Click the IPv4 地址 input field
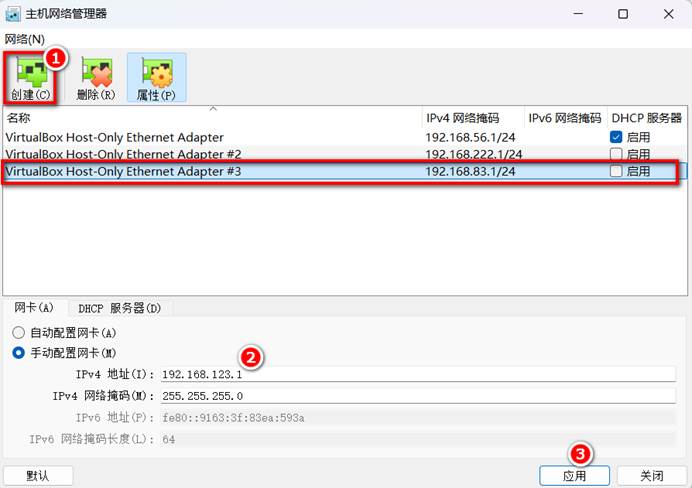692x488 pixels. 418,374
